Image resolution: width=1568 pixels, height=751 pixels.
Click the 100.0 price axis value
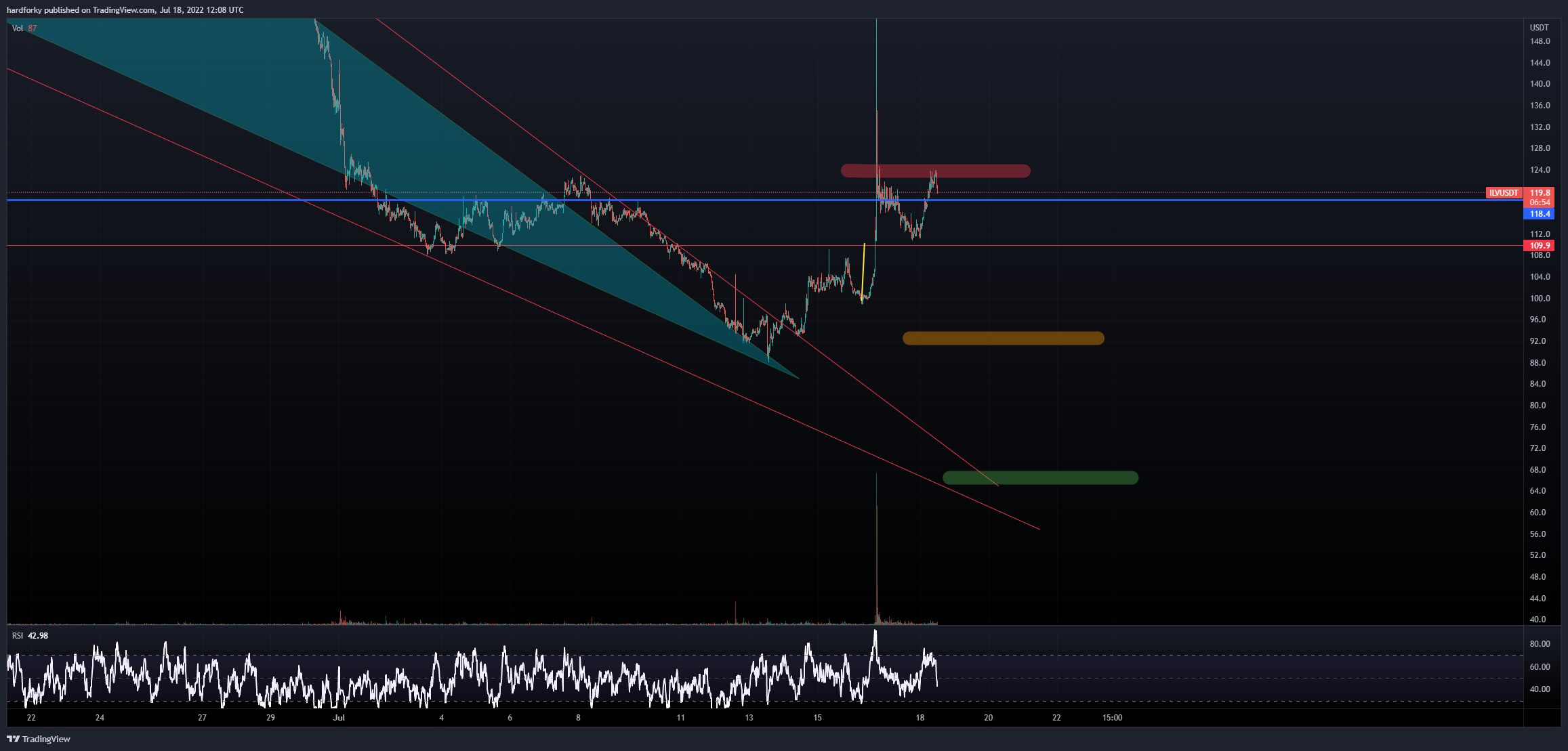point(1540,299)
